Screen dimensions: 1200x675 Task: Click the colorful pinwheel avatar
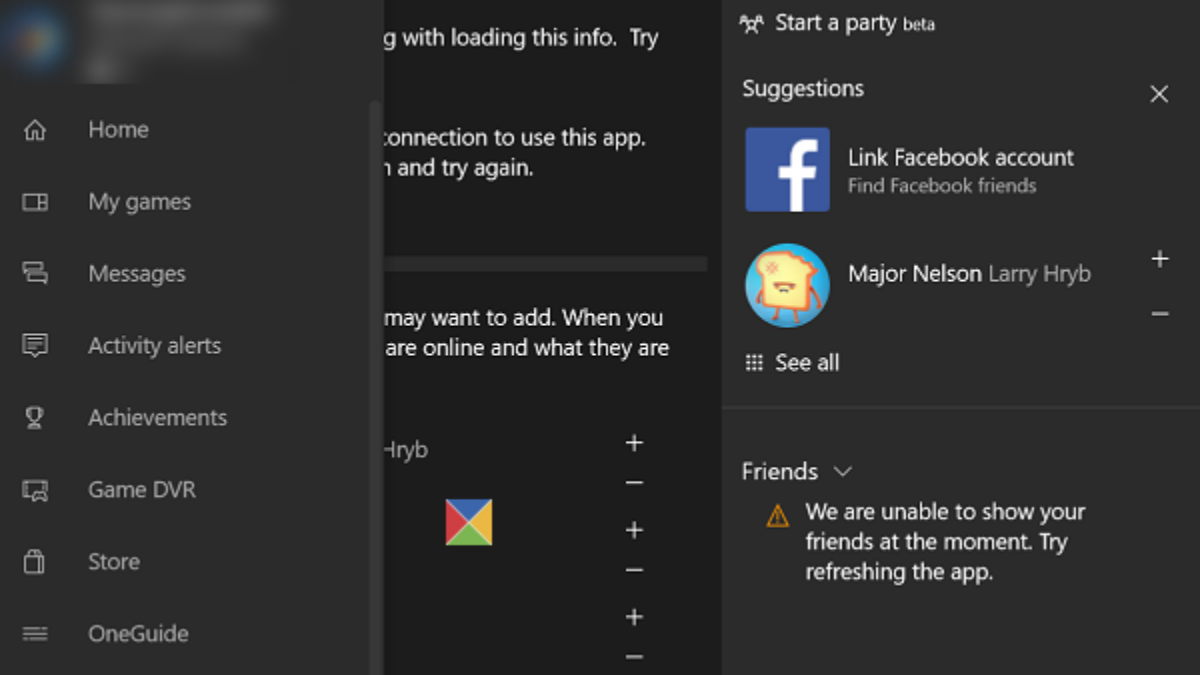469,522
